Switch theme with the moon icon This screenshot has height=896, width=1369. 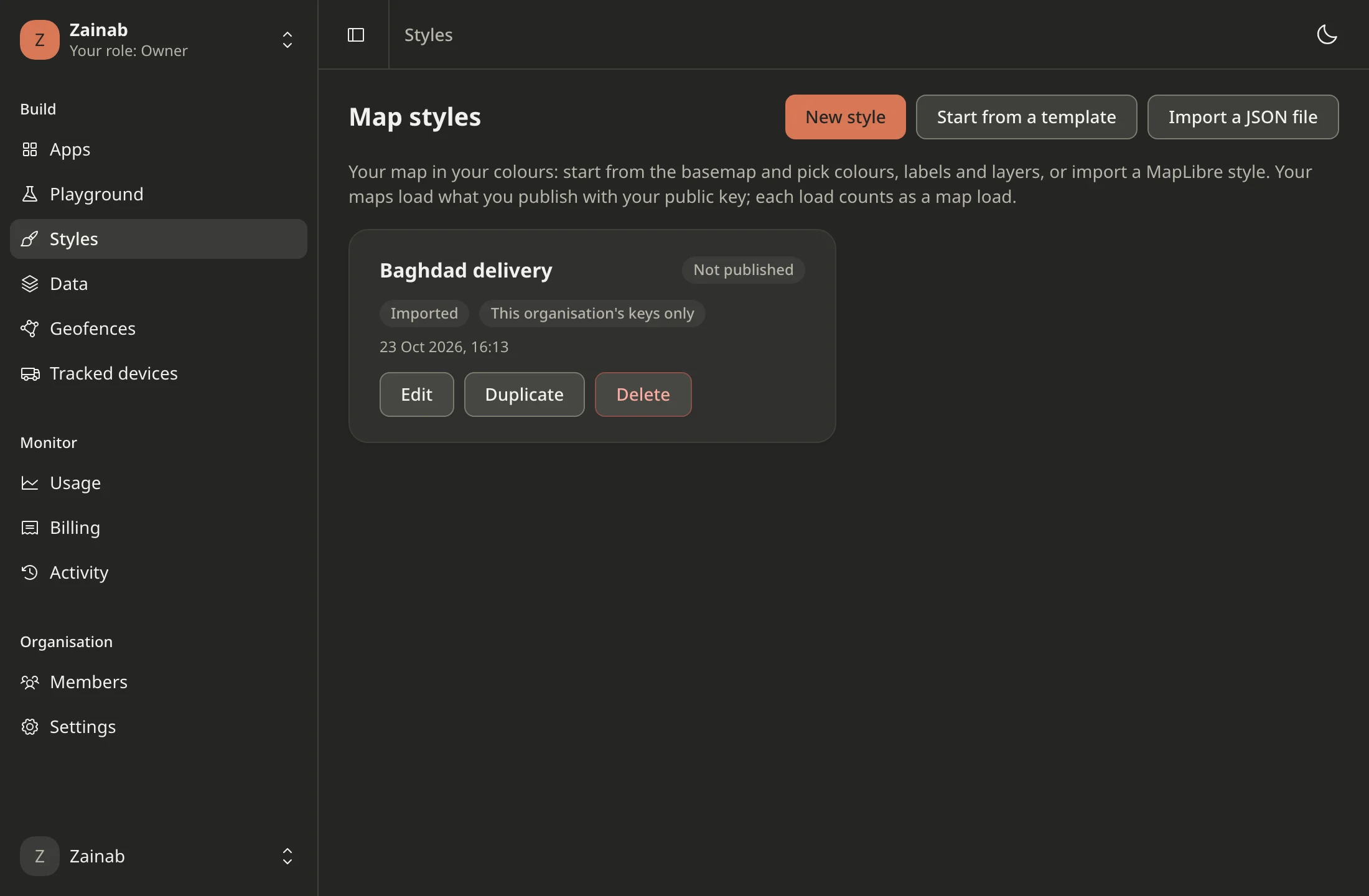click(1327, 35)
